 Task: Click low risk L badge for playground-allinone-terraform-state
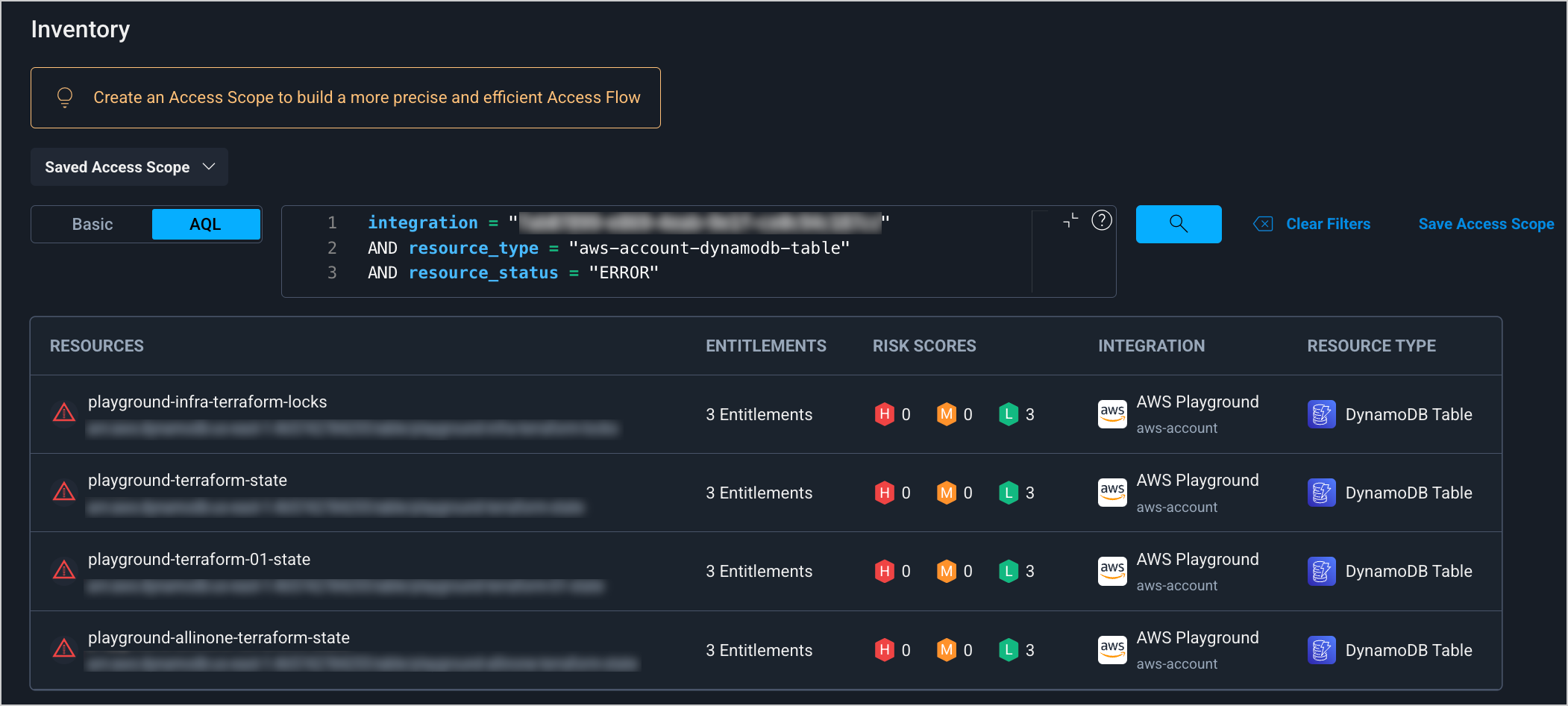pos(1008,650)
